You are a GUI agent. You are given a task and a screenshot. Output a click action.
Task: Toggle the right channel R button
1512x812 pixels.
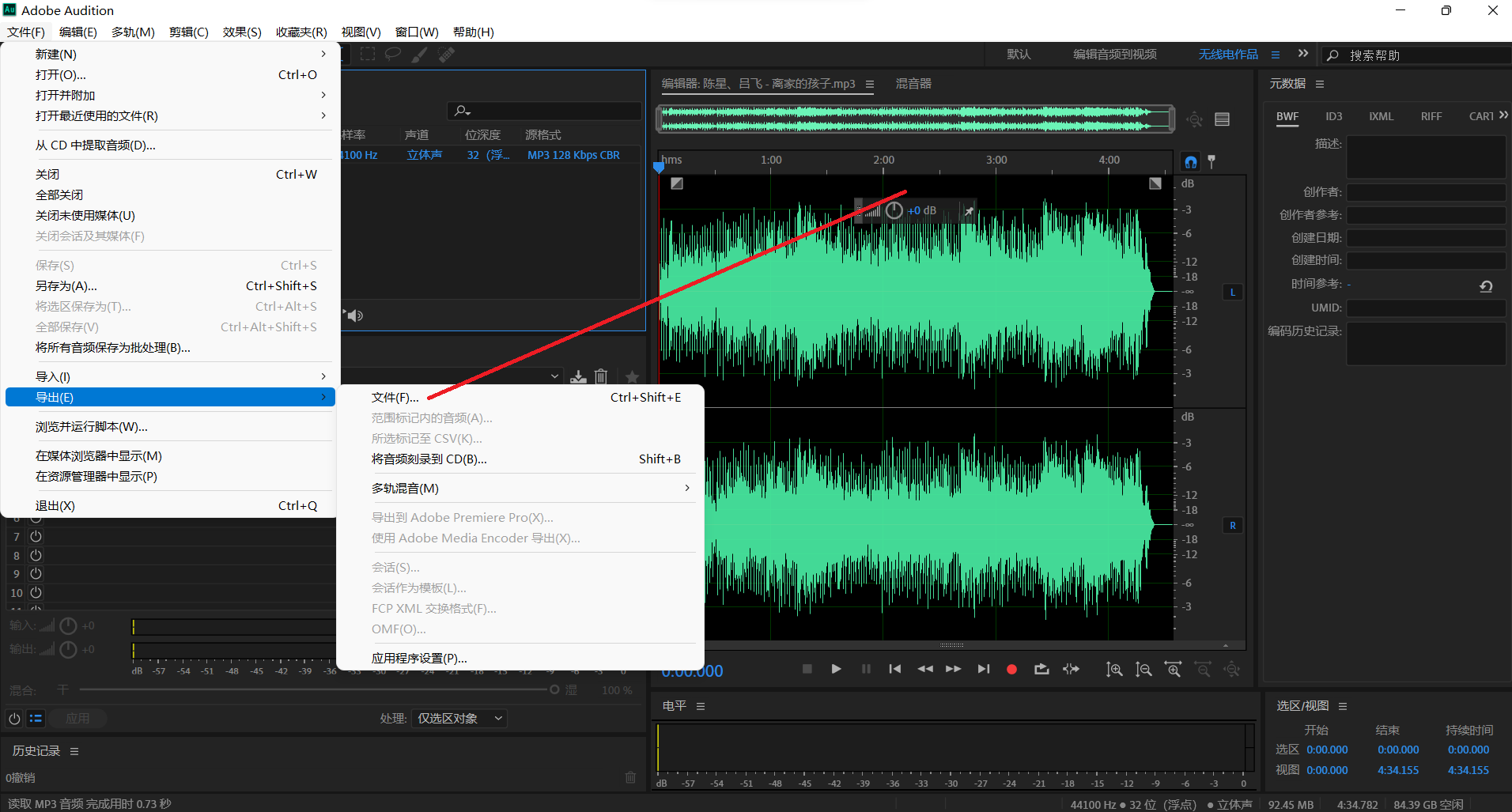[x=1232, y=526]
